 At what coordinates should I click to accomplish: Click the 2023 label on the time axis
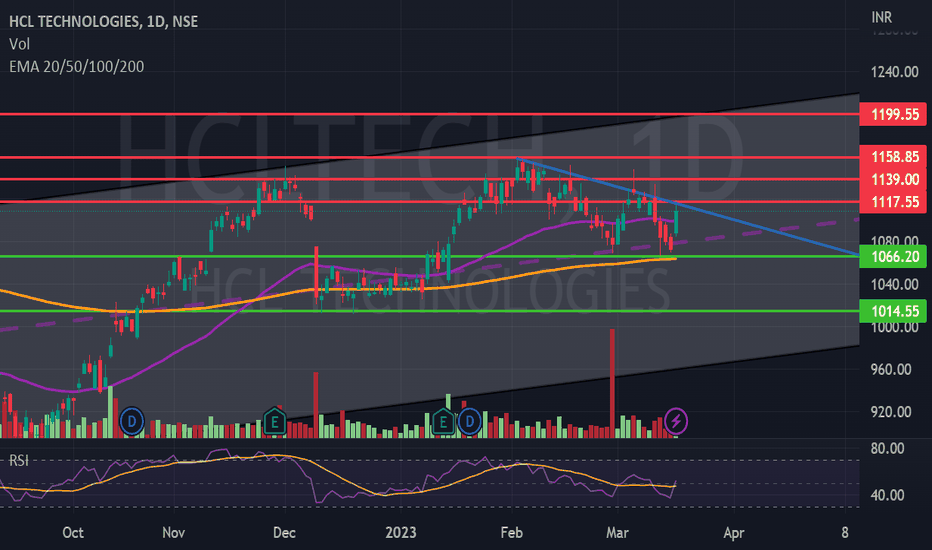click(x=401, y=533)
